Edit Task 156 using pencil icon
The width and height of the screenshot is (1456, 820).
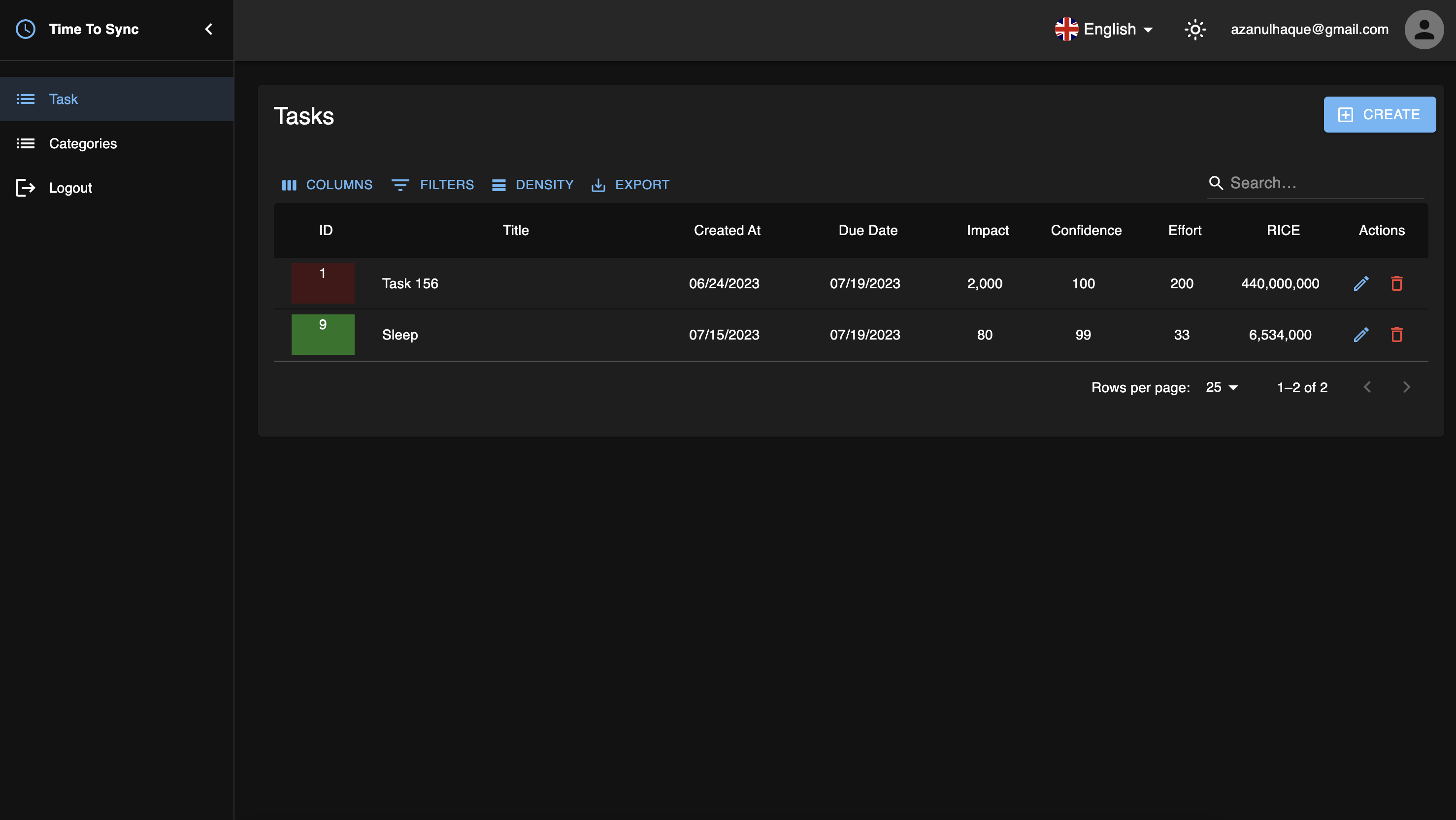[1361, 284]
